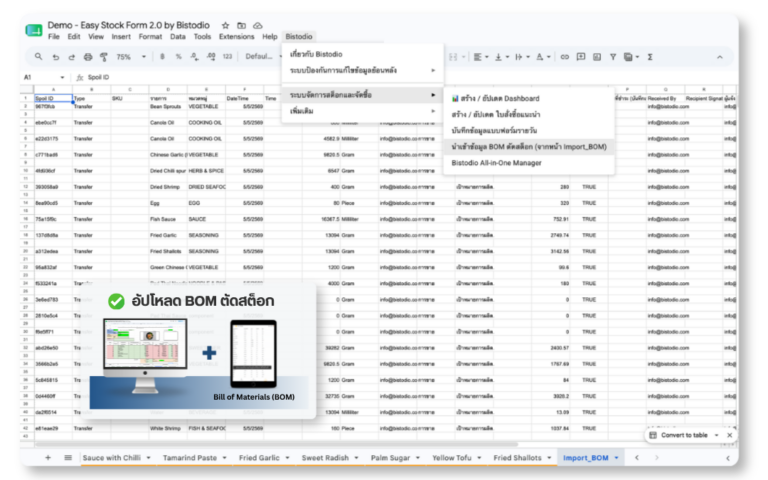
Task: Open the File menu
Action: 53,37
